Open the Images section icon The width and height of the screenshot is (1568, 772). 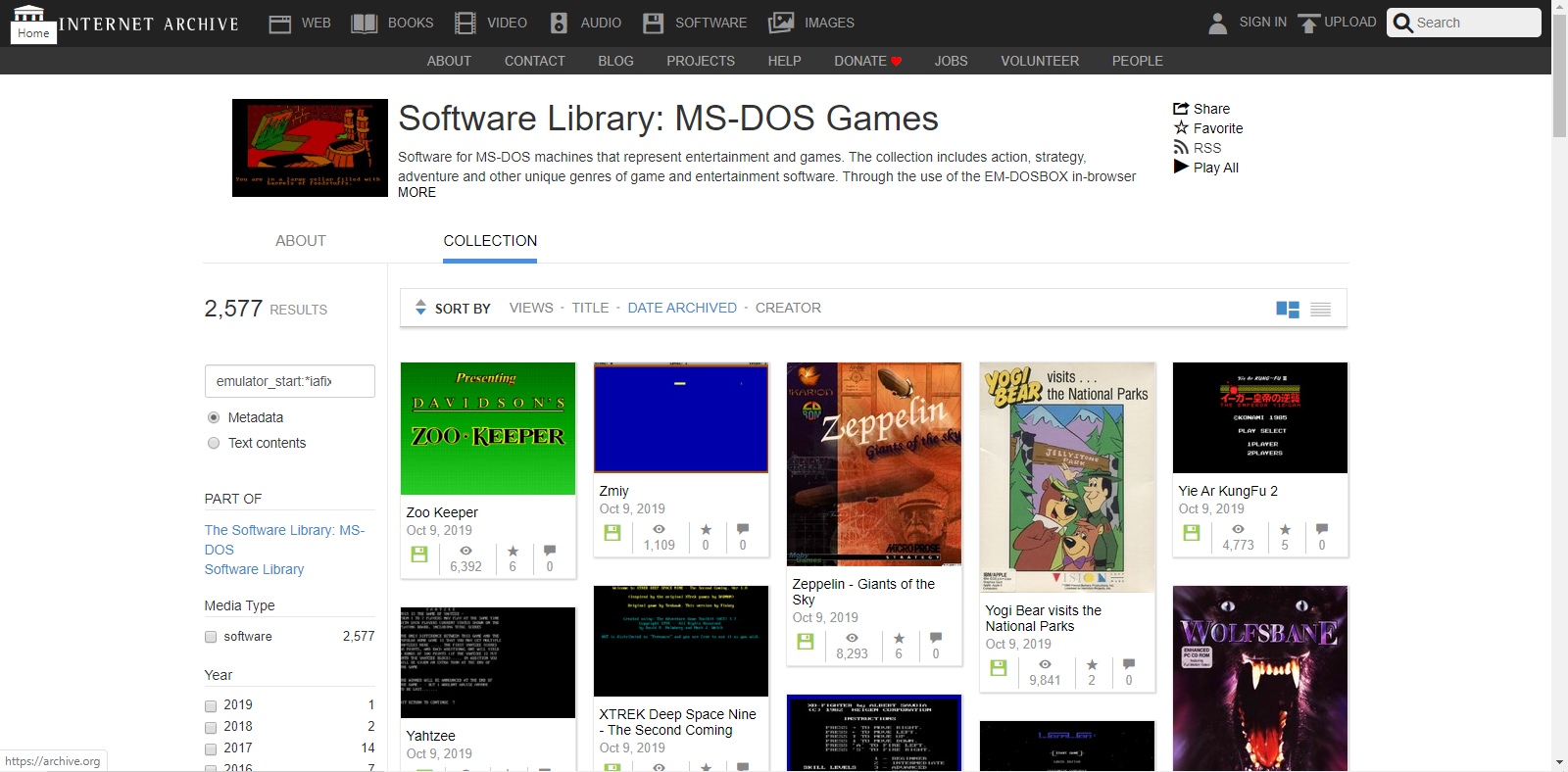[x=781, y=24]
